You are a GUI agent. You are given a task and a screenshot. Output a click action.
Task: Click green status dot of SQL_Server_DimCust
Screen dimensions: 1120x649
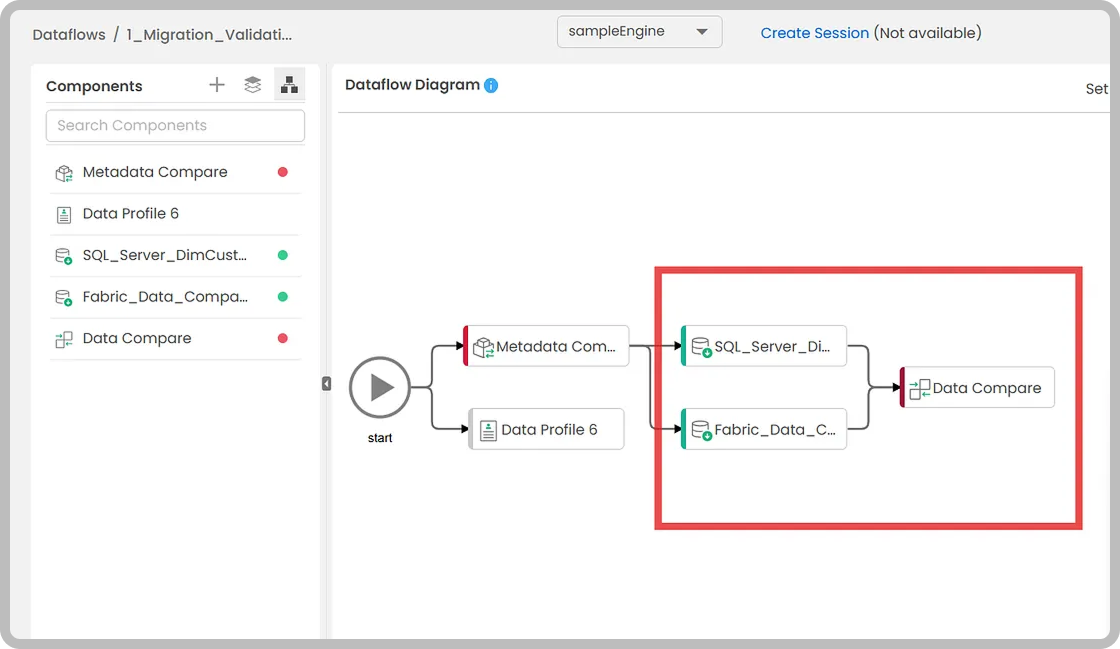283,255
